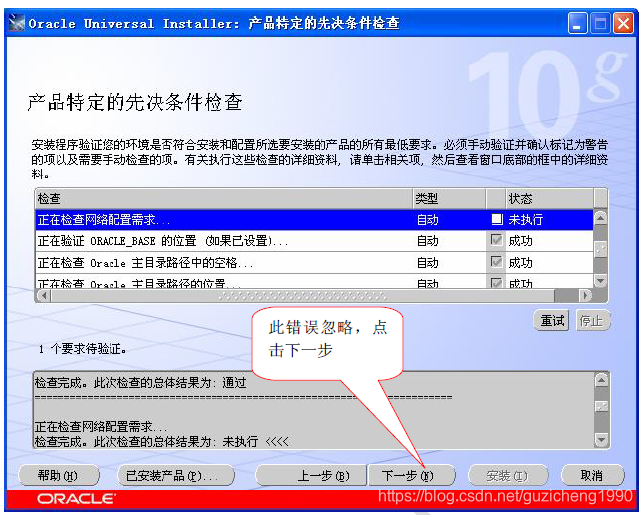
Task: Click 成功 status in ORACLE_BASE row
Action: pos(520,241)
